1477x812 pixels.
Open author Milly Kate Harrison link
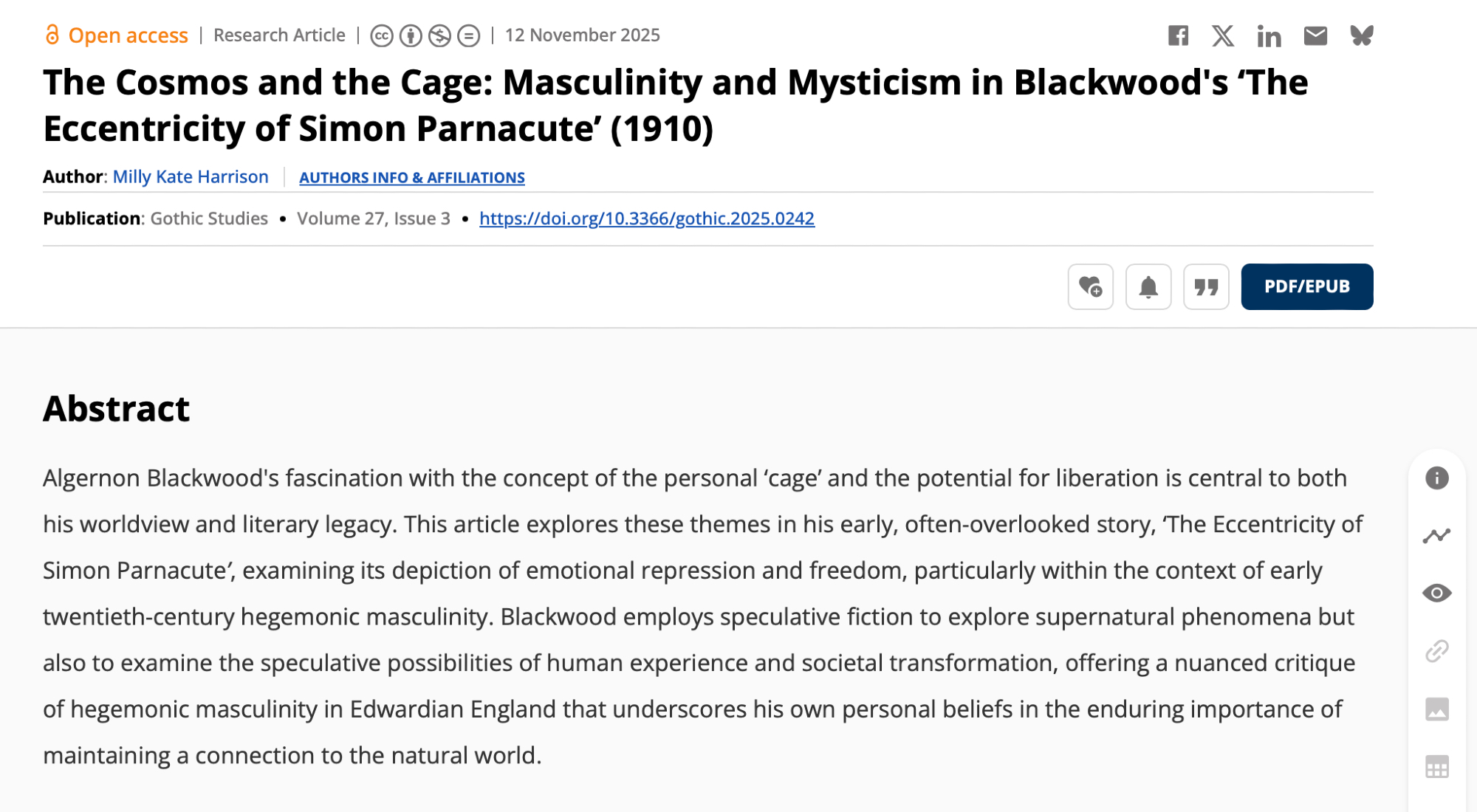point(191,177)
